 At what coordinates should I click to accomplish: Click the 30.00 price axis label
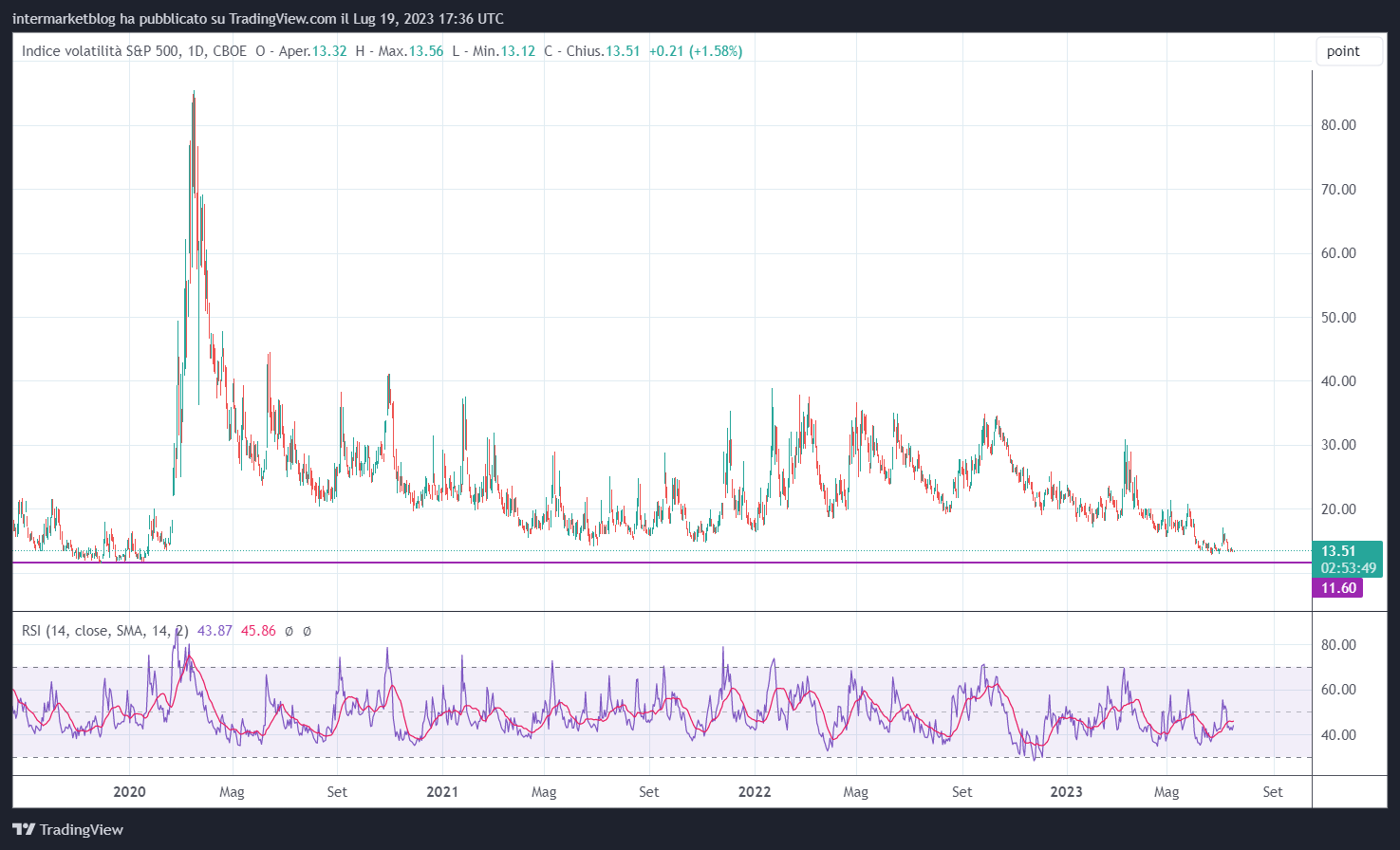[1338, 445]
